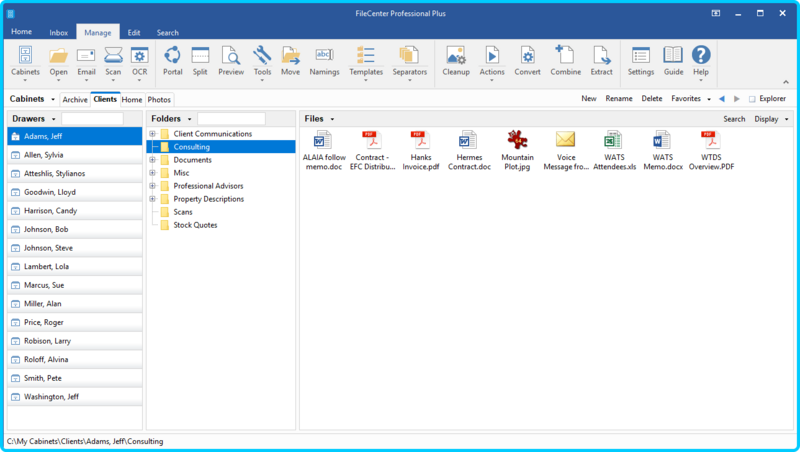Go back with the blue arrow
800x452 pixels.
721,99
